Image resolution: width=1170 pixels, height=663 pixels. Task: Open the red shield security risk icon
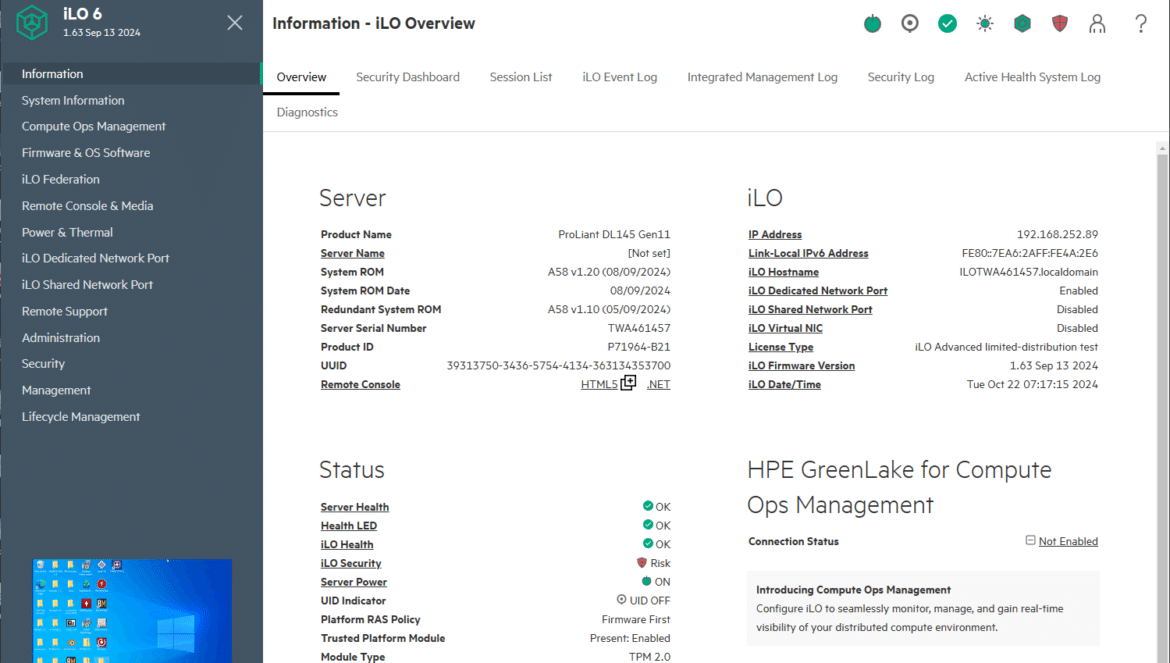click(x=1060, y=24)
